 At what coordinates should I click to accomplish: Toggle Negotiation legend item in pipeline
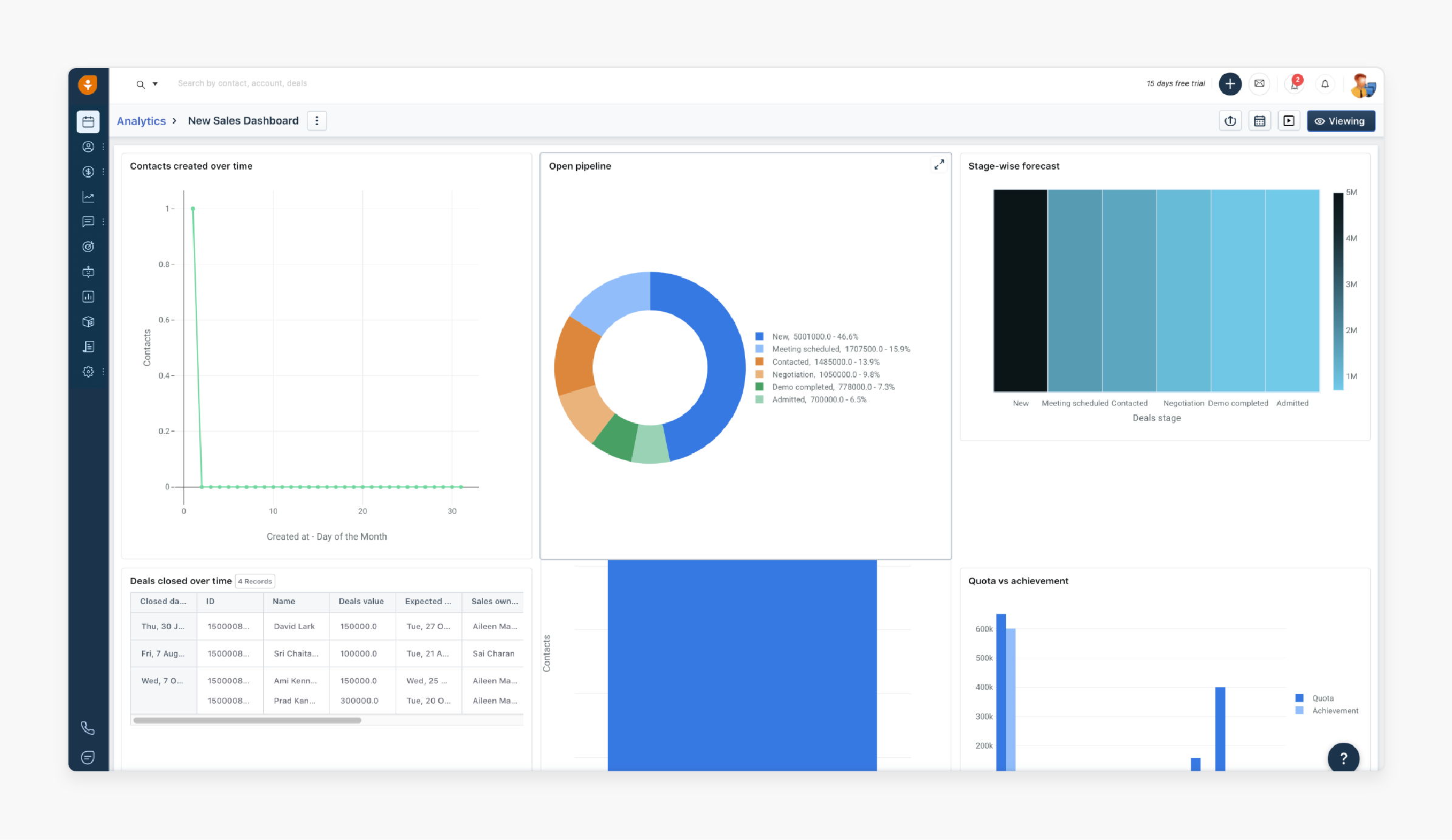tap(817, 374)
